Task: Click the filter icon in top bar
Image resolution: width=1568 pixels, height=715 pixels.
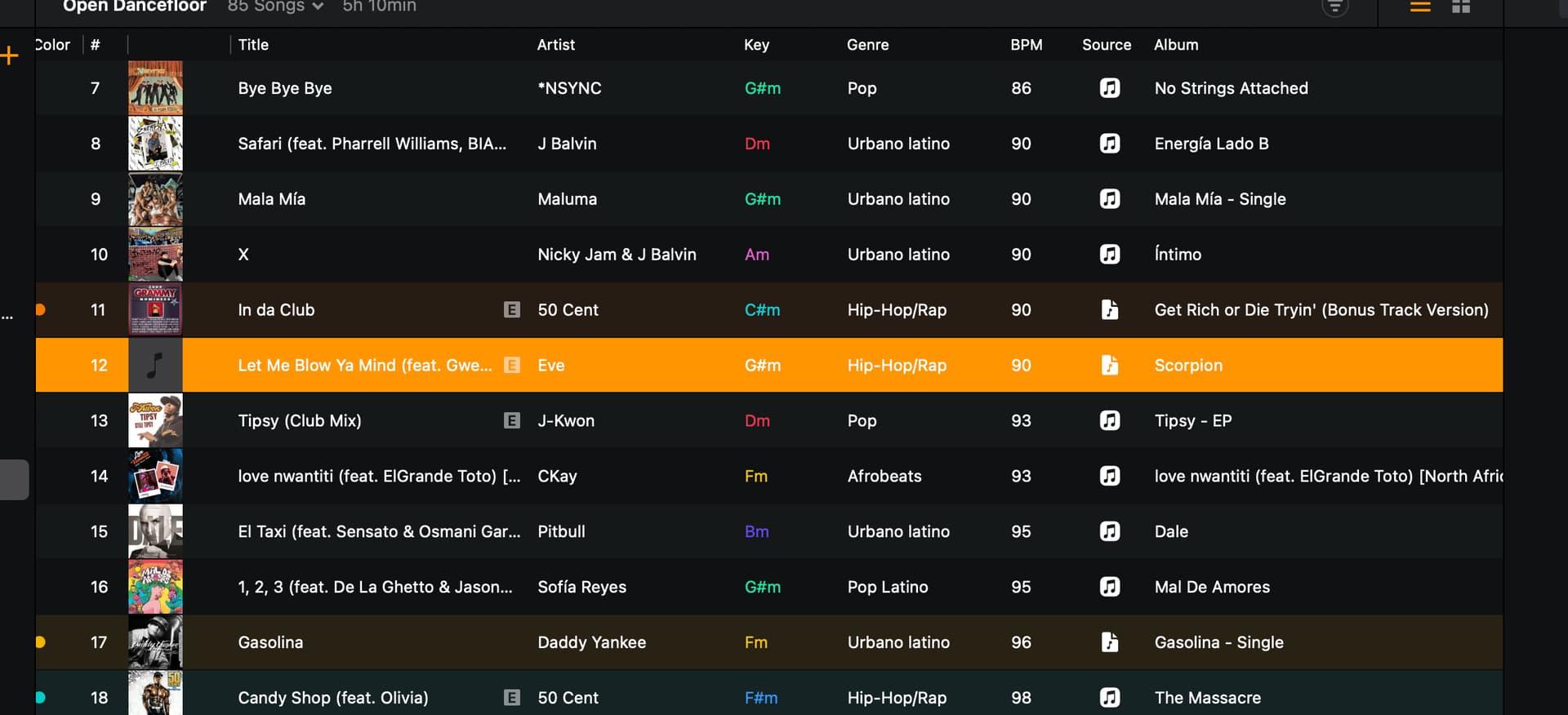Action: tap(1335, 7)
